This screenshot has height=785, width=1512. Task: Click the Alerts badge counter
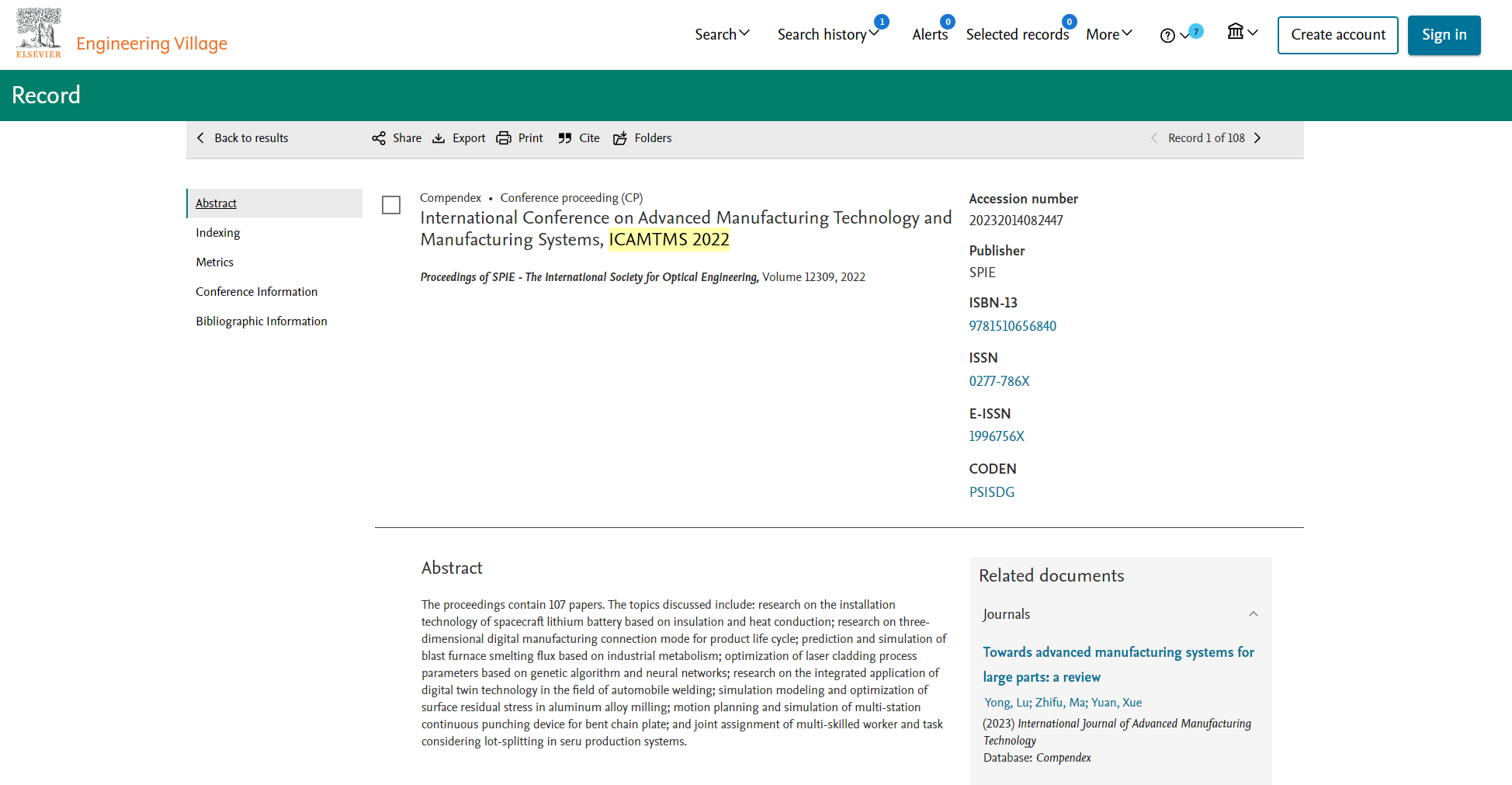pos(948,22)
